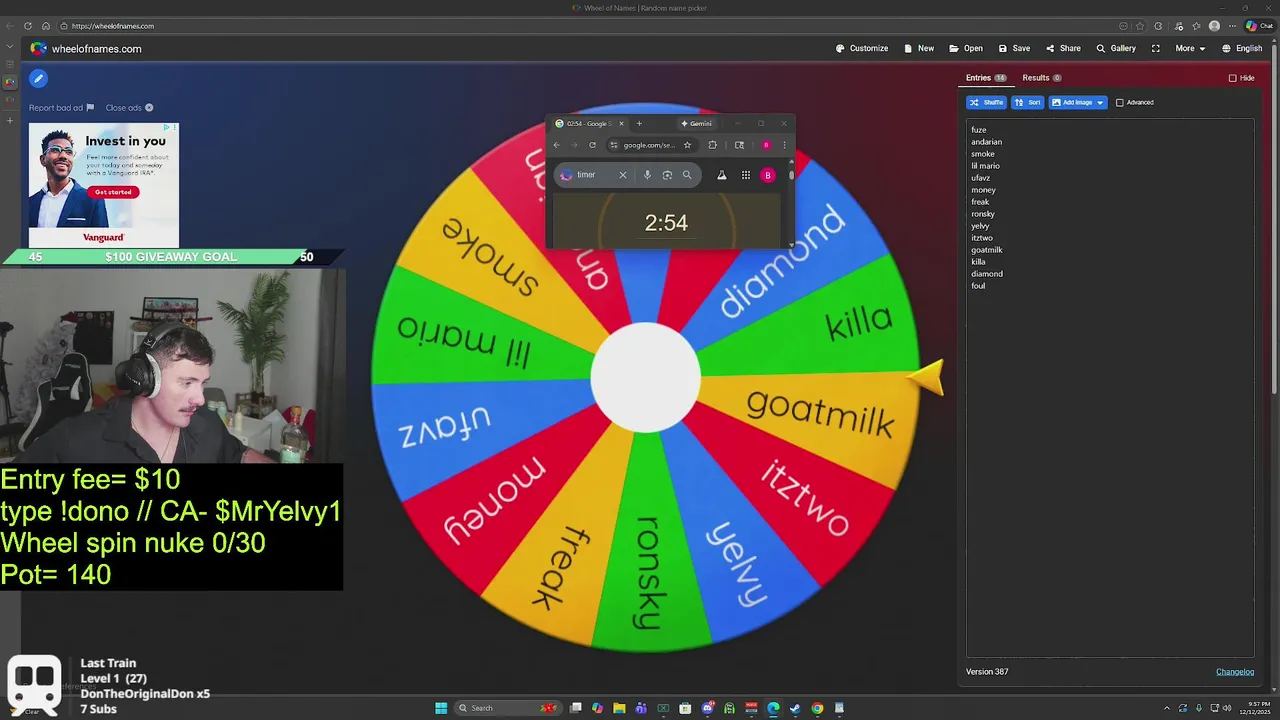Change language from English

point(1242,48)
